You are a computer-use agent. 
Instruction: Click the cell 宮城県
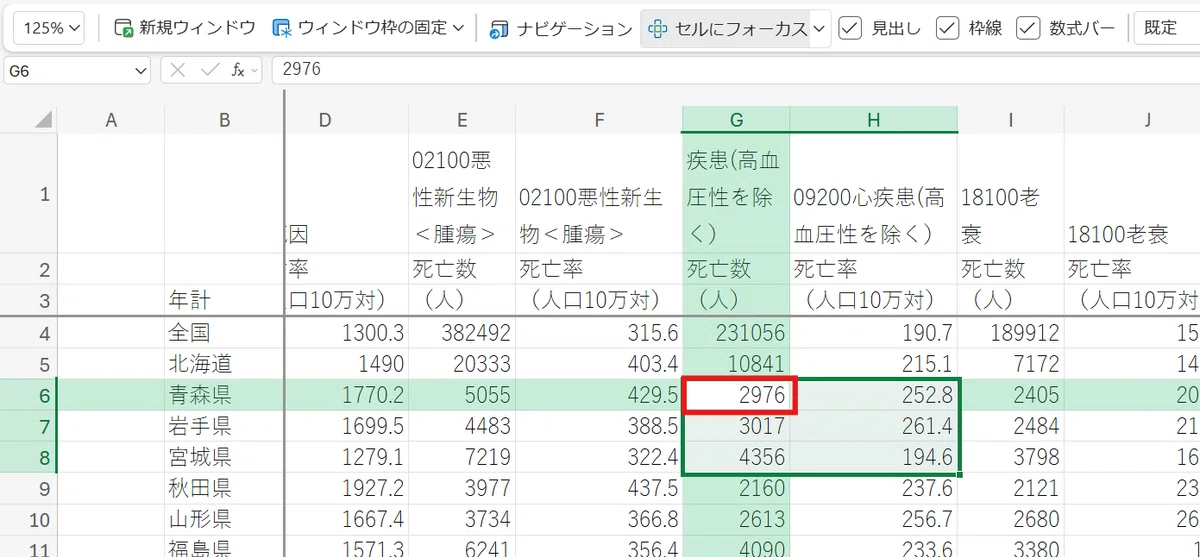point(224,459)
